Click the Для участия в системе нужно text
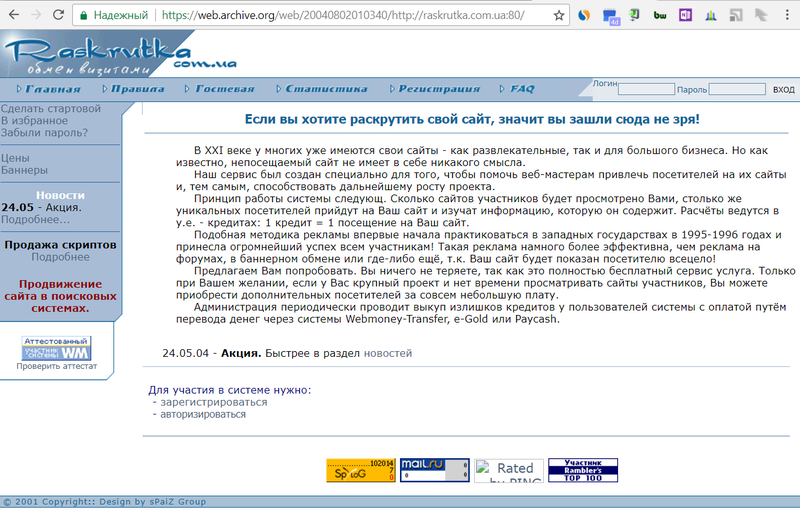 (230, 390)
